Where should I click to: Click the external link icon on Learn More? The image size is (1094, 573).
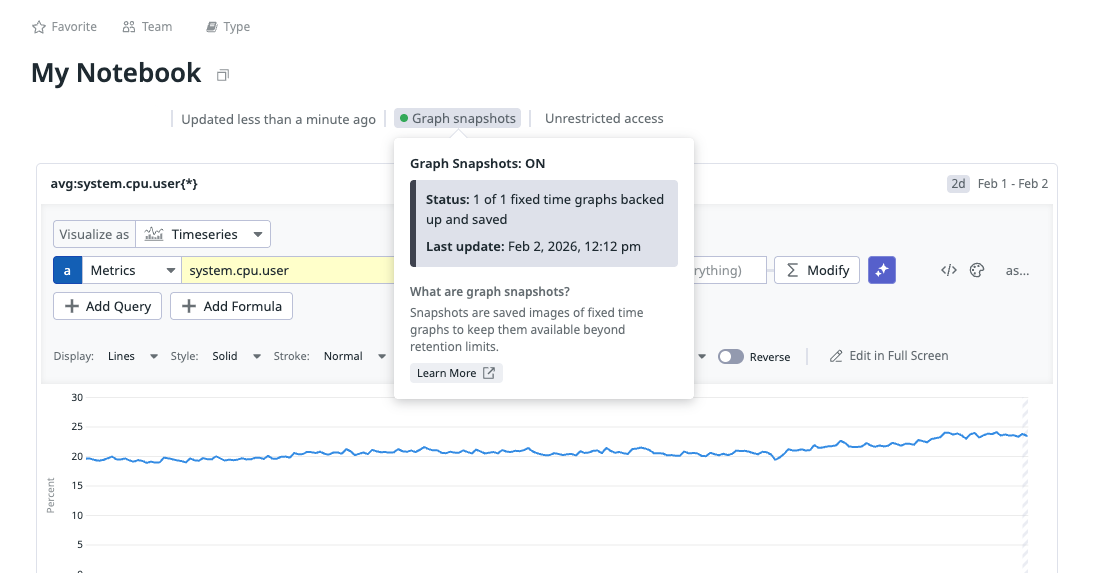coord(489,373)
